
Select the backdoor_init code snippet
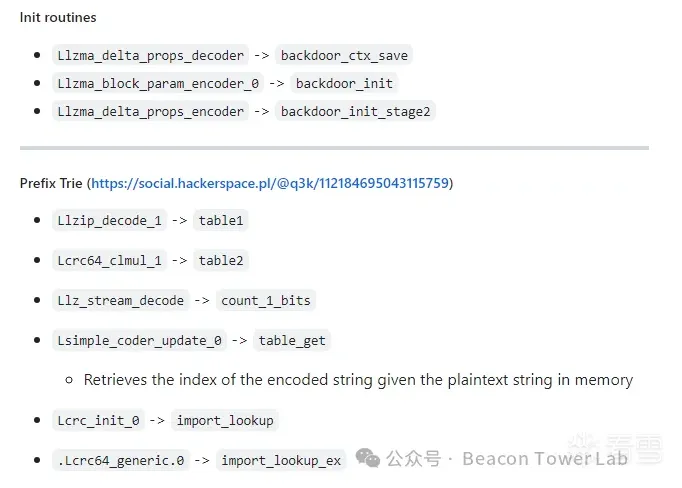(x=345, y=83)
